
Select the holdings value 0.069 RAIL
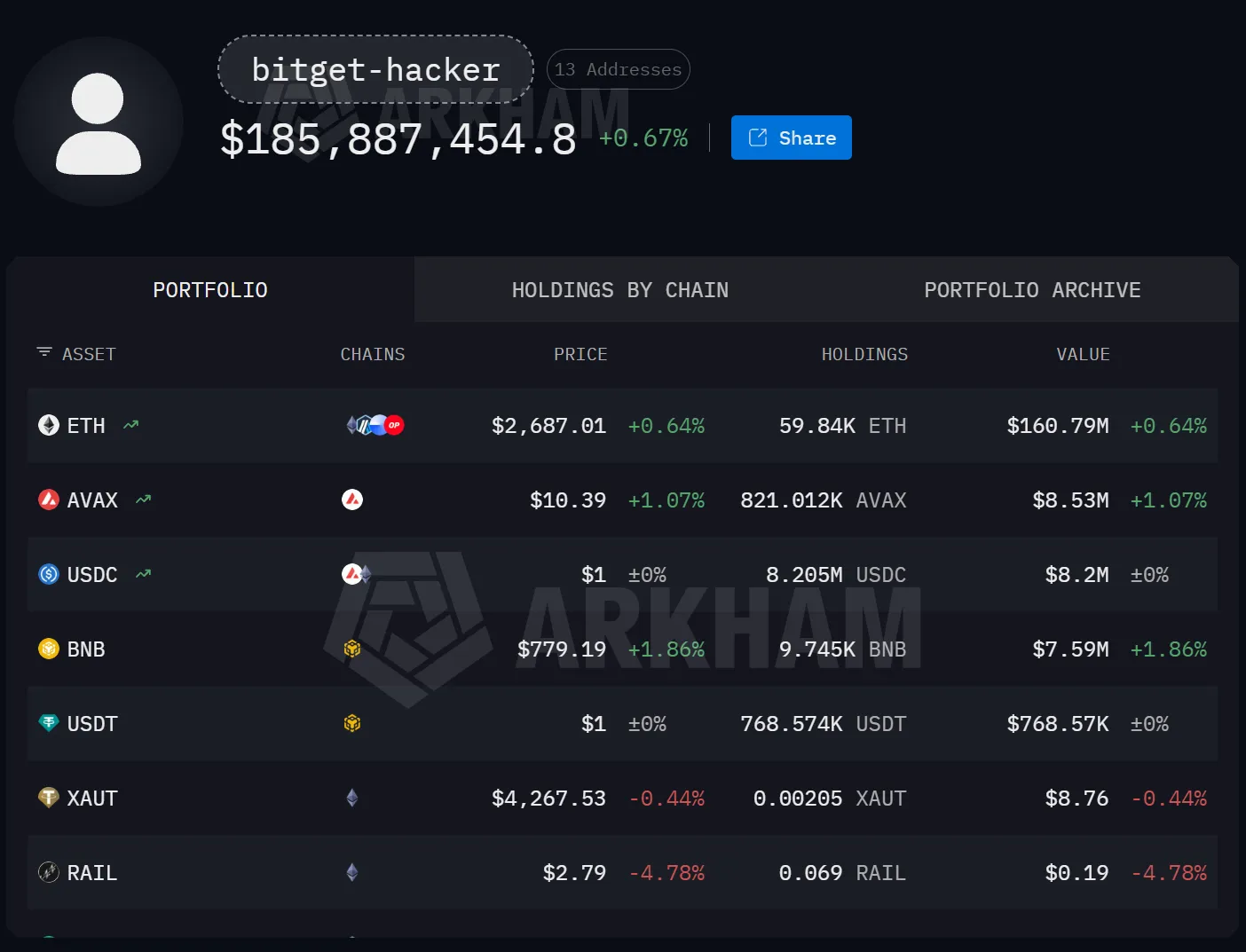tap(843, 873)
